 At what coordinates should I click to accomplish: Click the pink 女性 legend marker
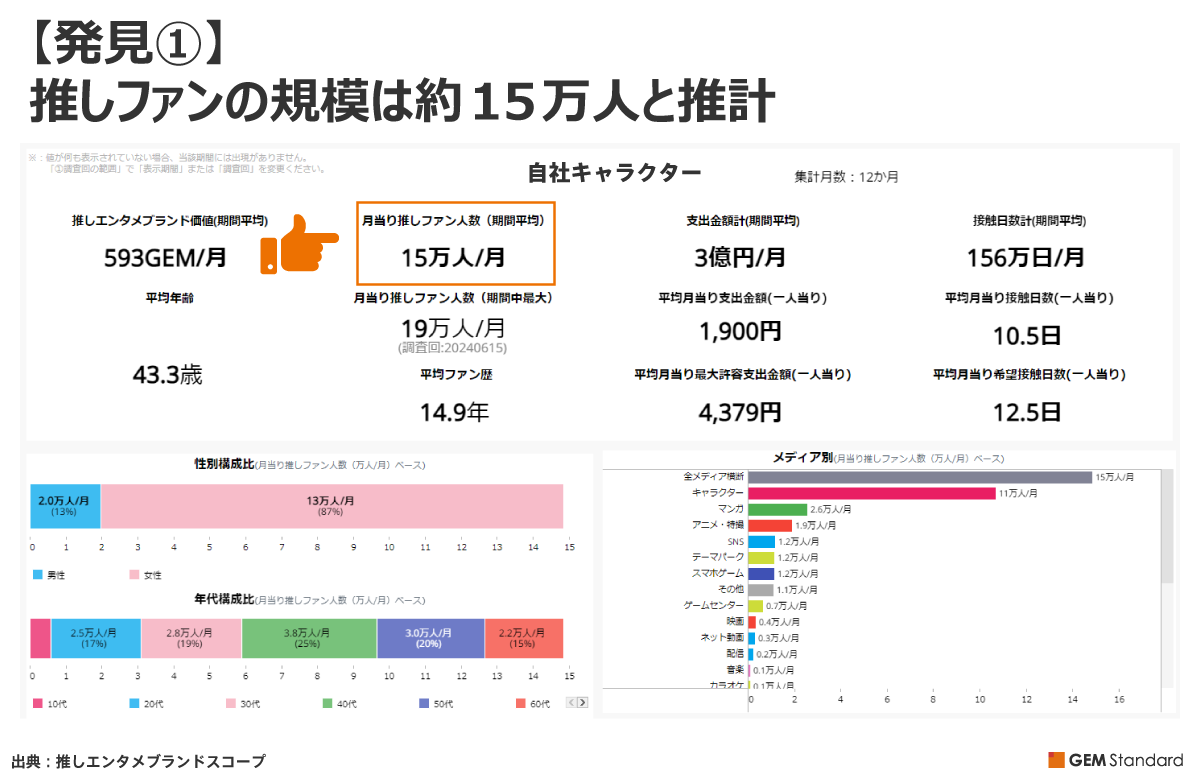pyautogui.click(x=135, y=576)
